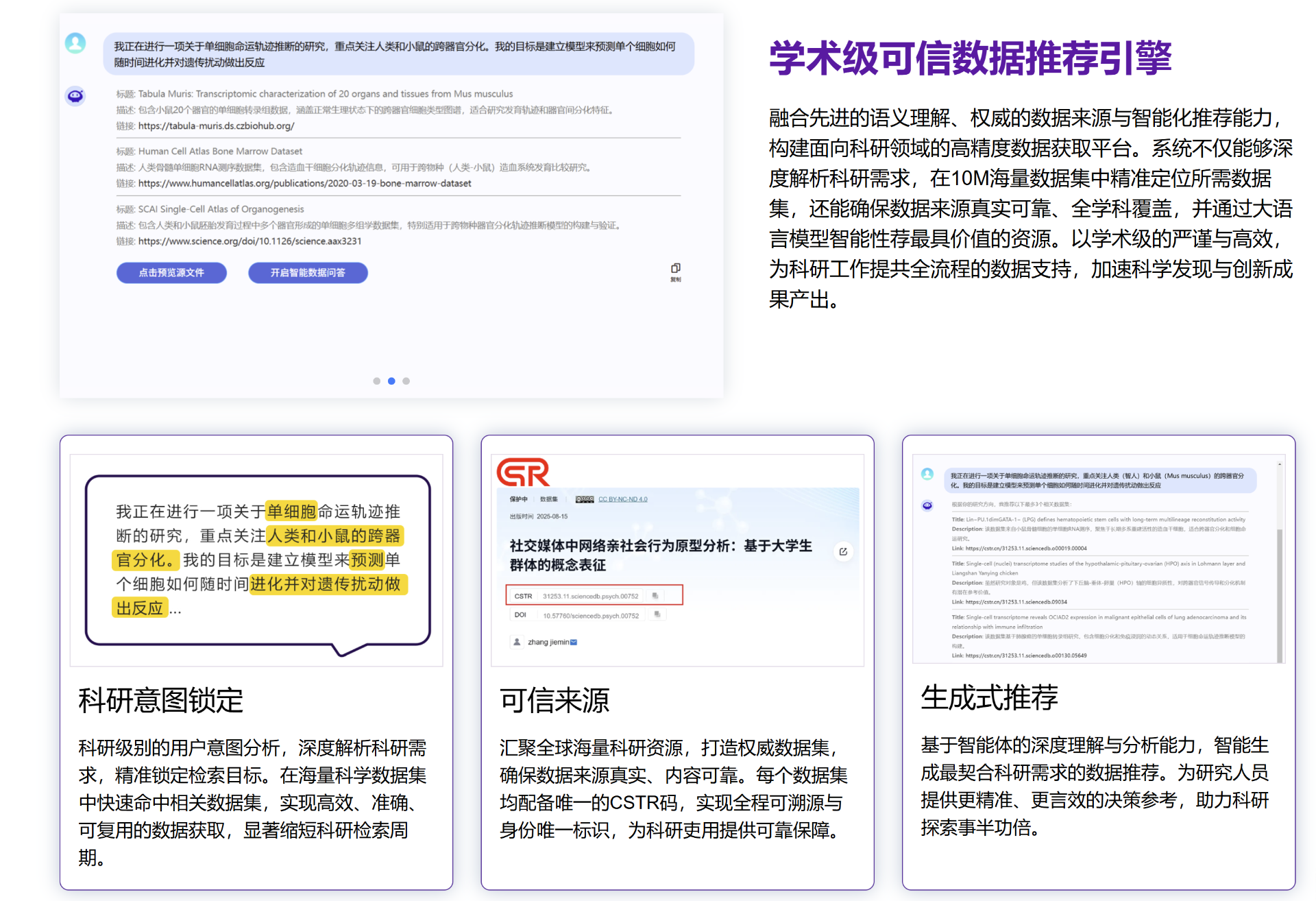Click the red CSR logo
Viewport: 1316px width, 901px height.
tap(523, 472)
